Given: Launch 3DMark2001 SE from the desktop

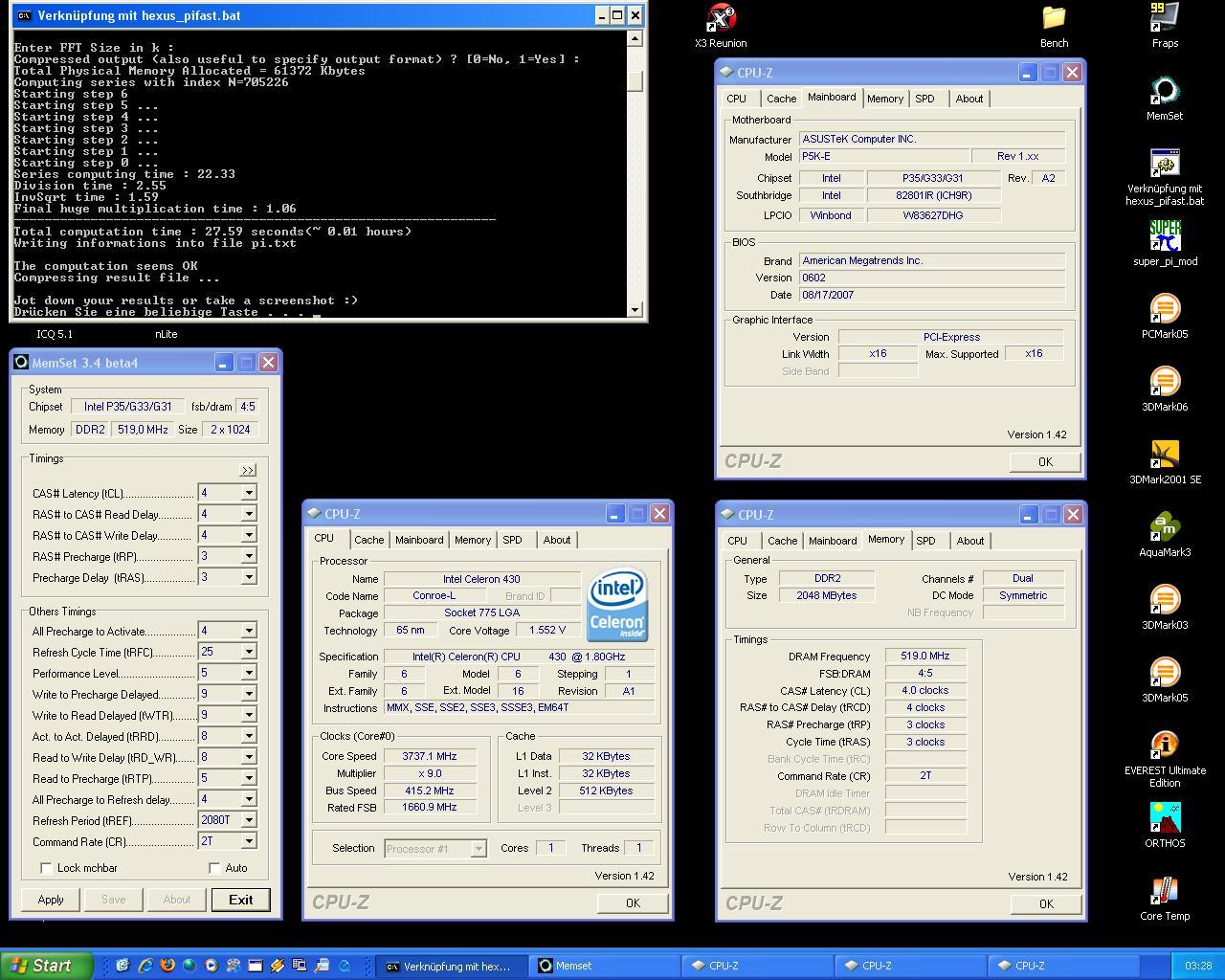Looking at the screenshot, I should [x=1165, y=462].
